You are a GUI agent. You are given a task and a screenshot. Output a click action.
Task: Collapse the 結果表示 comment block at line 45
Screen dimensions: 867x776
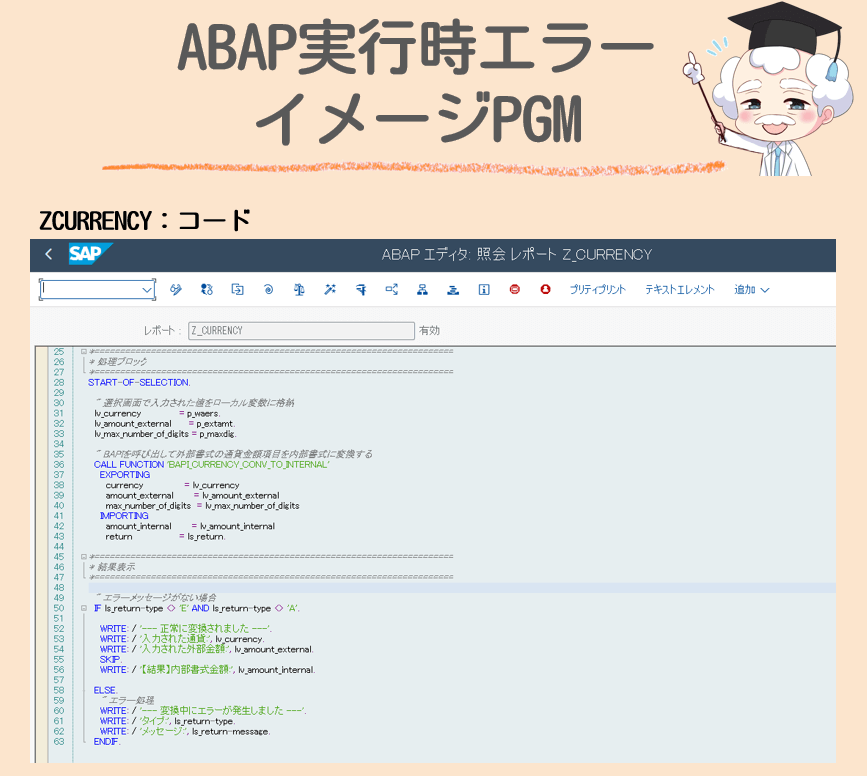84,556
